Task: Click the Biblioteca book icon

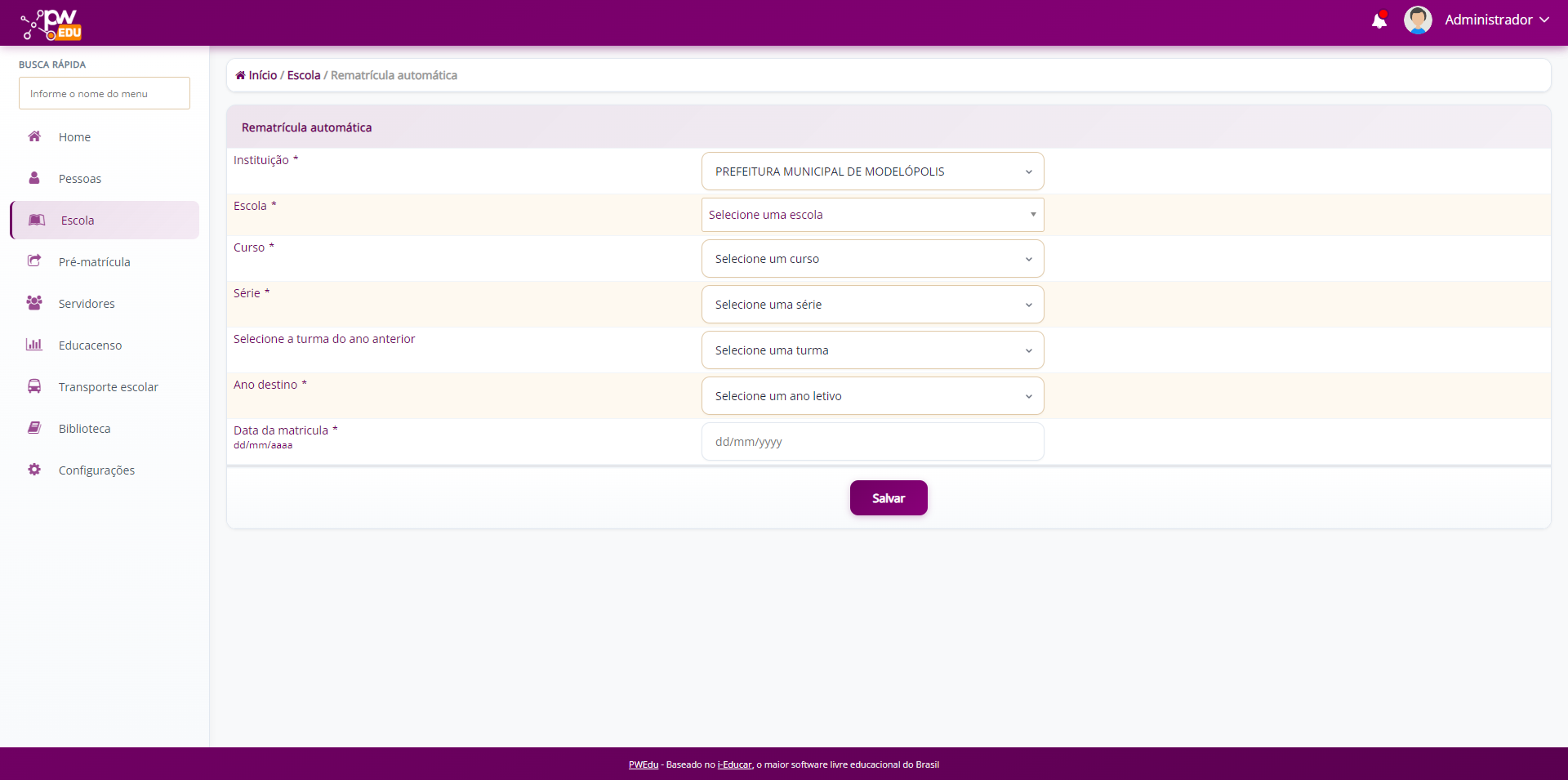Action: pyautogui.click(x=34, y=428)
